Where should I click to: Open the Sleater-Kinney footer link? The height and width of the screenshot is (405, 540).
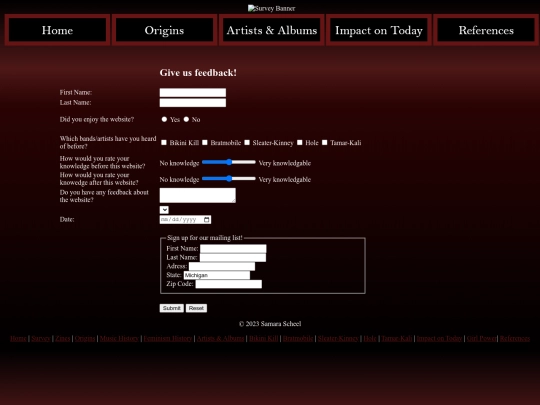[x=338, y=339]
